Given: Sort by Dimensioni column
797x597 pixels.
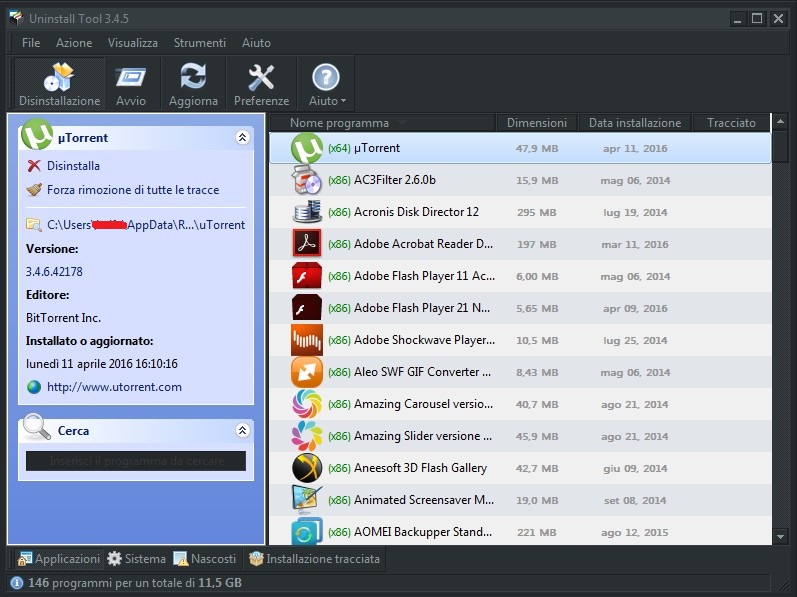Looking at the screenshot, I should pos(537,123).
